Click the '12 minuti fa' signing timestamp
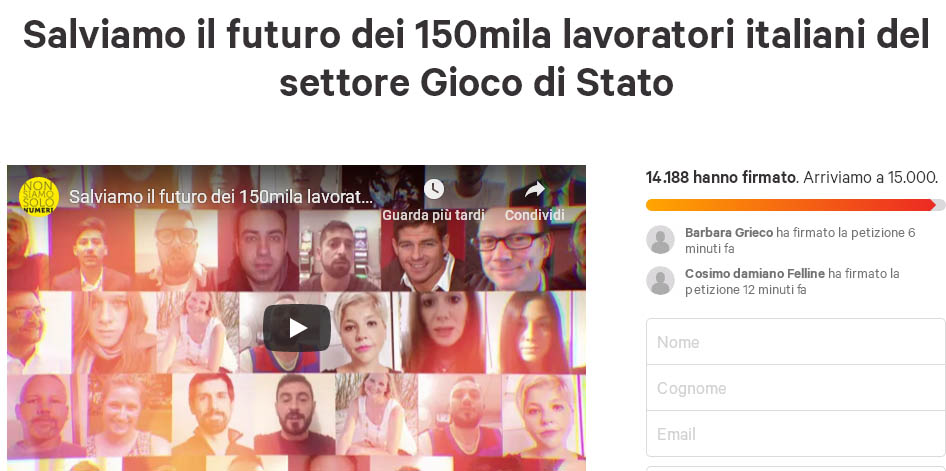The height and width of the screenshot is (471, 946). [773, 289]
